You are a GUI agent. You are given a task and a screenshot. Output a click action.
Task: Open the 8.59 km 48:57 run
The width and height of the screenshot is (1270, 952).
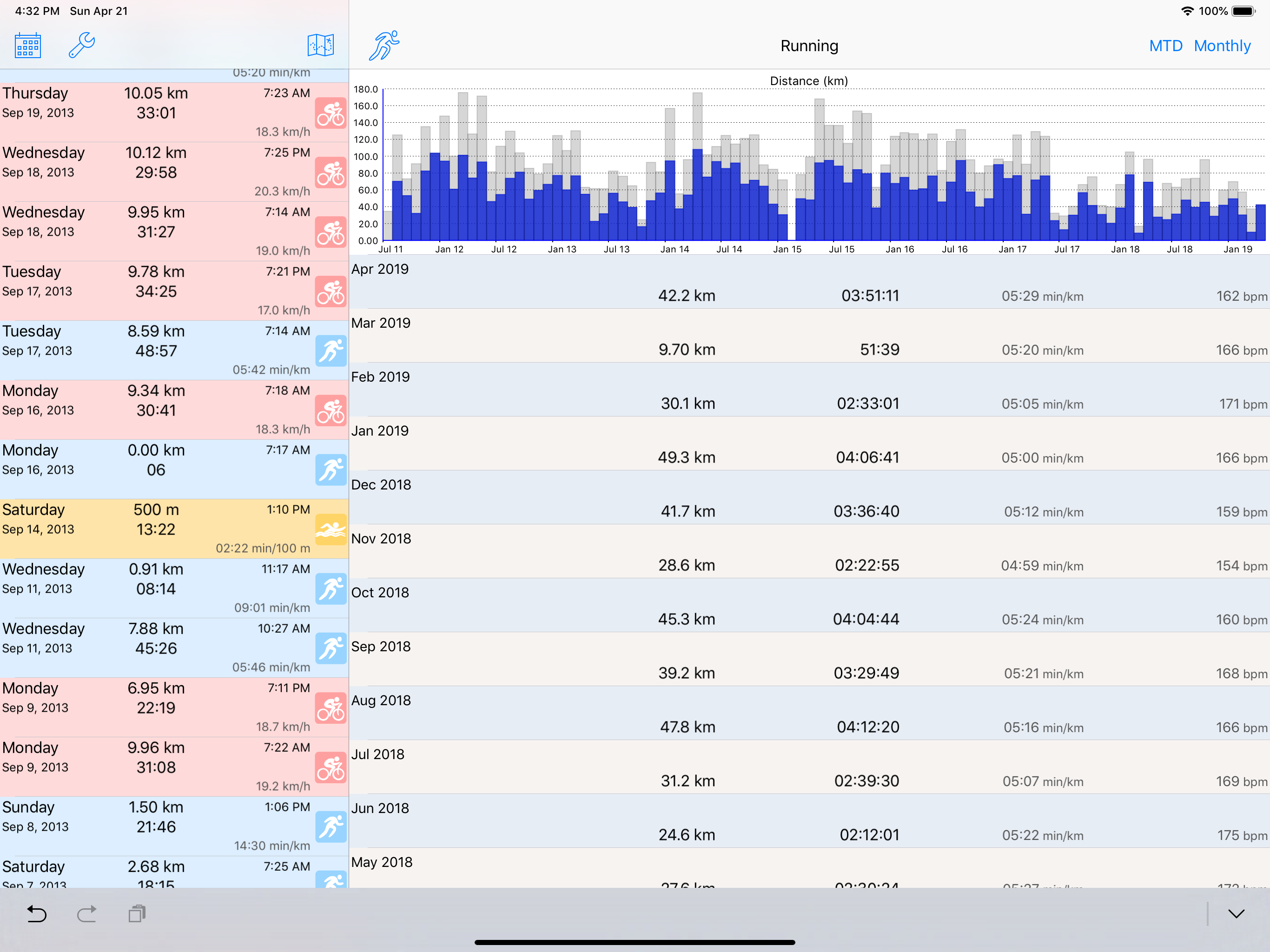pyautogui.click(x=174, y=351)
